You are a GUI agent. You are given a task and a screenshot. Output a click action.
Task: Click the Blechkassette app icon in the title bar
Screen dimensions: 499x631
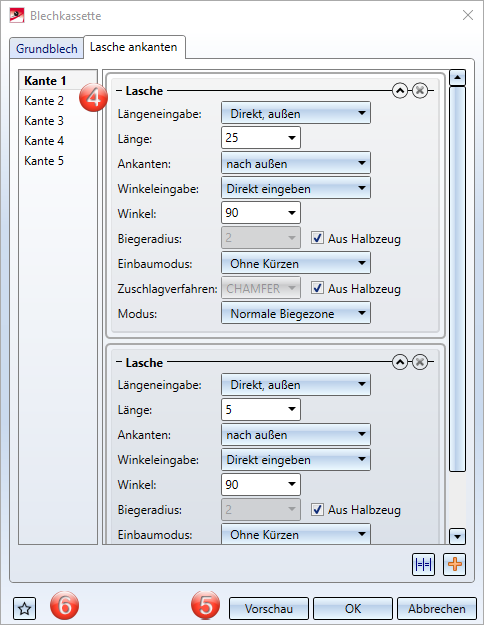[16, 16]
